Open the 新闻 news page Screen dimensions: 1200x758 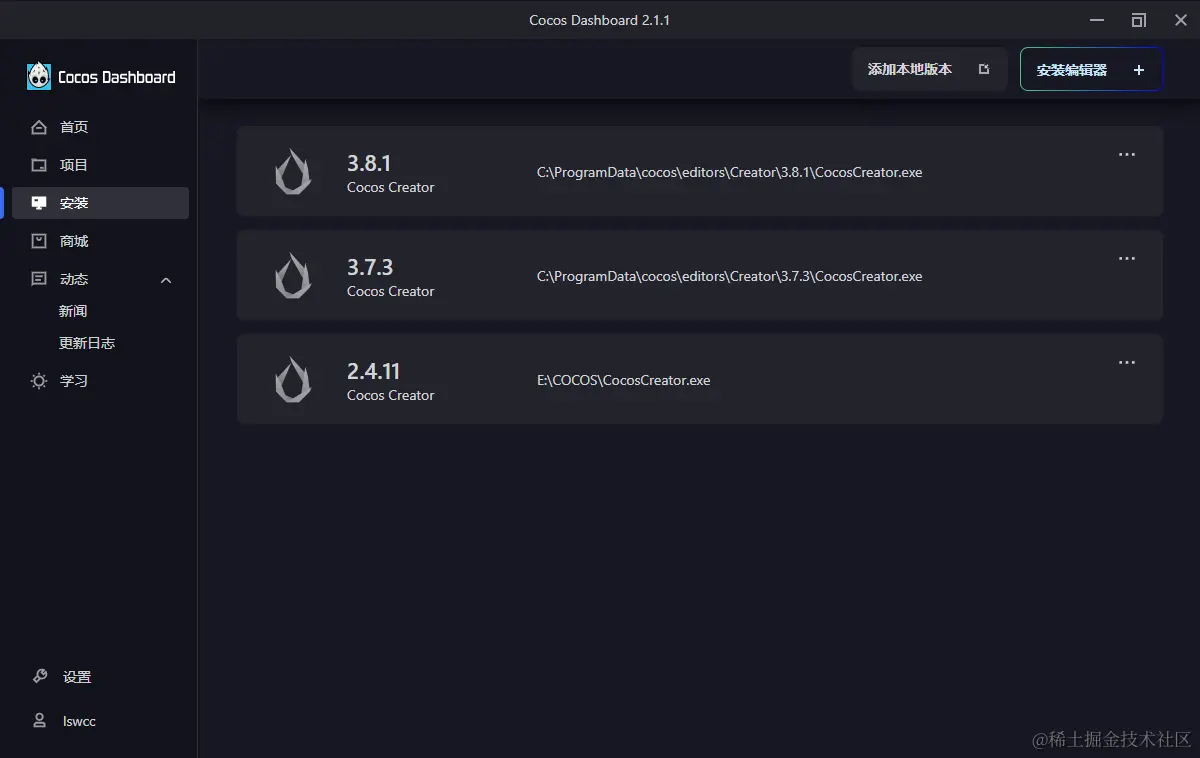point(73,311)
